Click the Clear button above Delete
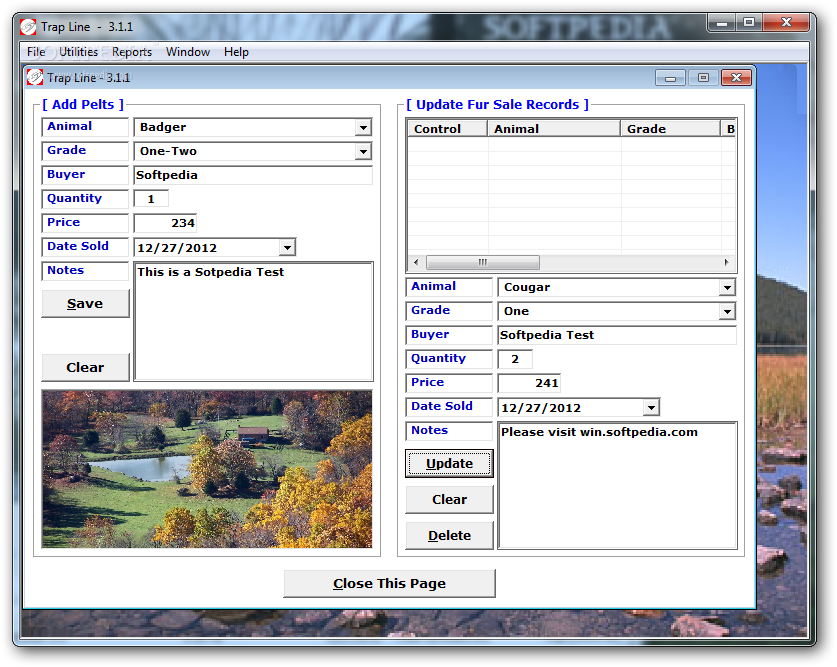837x667 pixels. click(449, 499)
